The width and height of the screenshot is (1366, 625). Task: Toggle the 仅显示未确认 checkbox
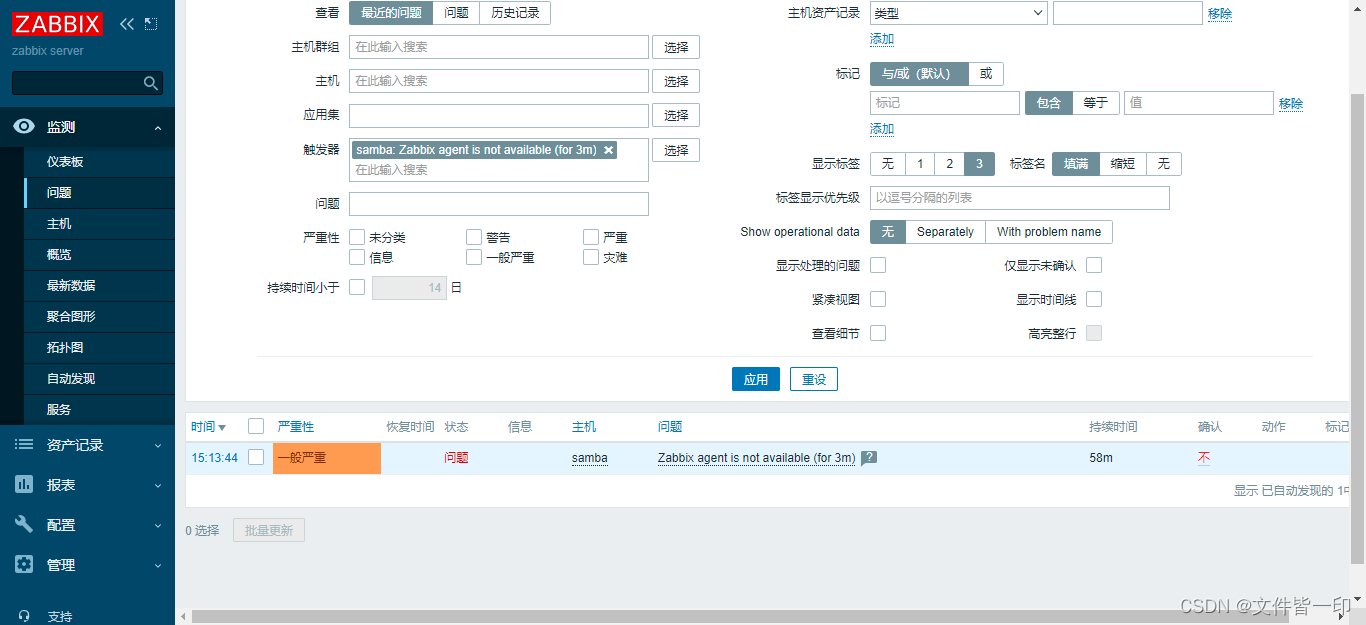(x=1094, y=265)
